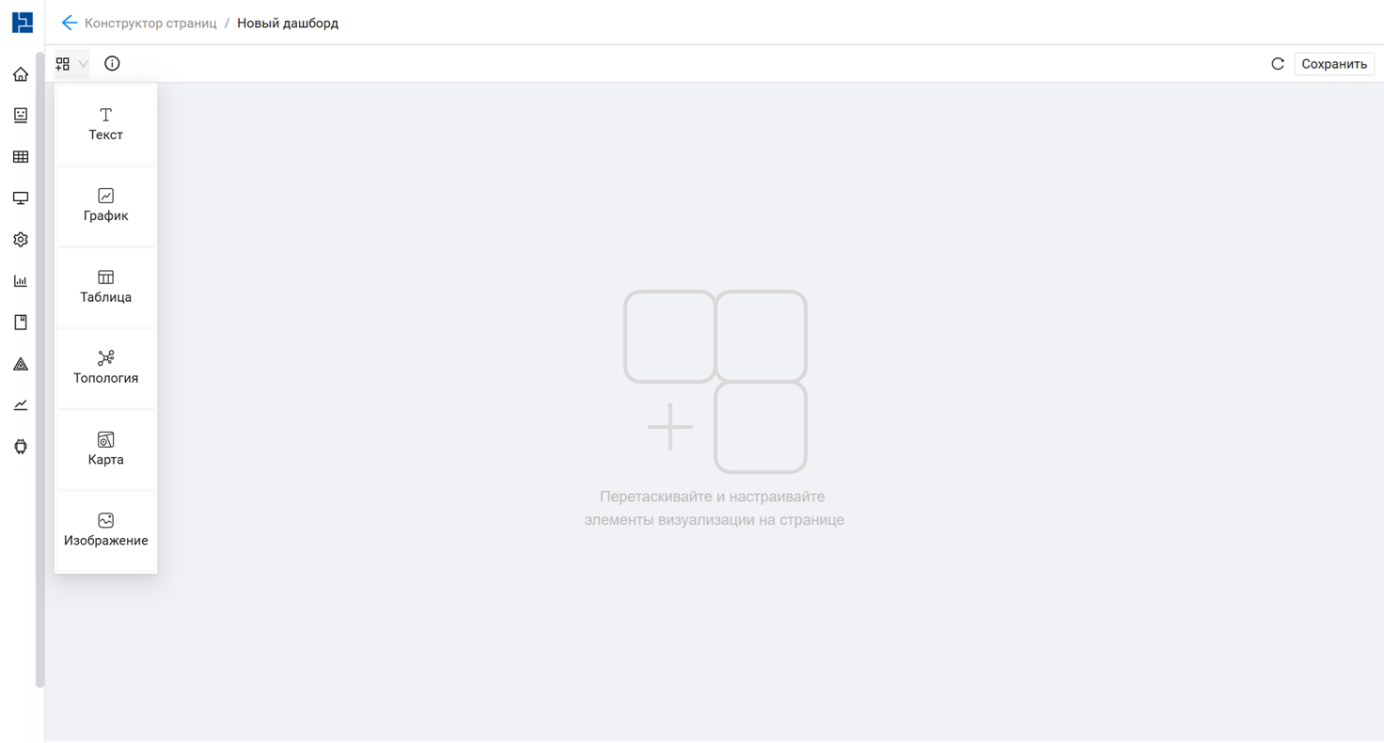Choose the Таблица widget

[106, 287]
